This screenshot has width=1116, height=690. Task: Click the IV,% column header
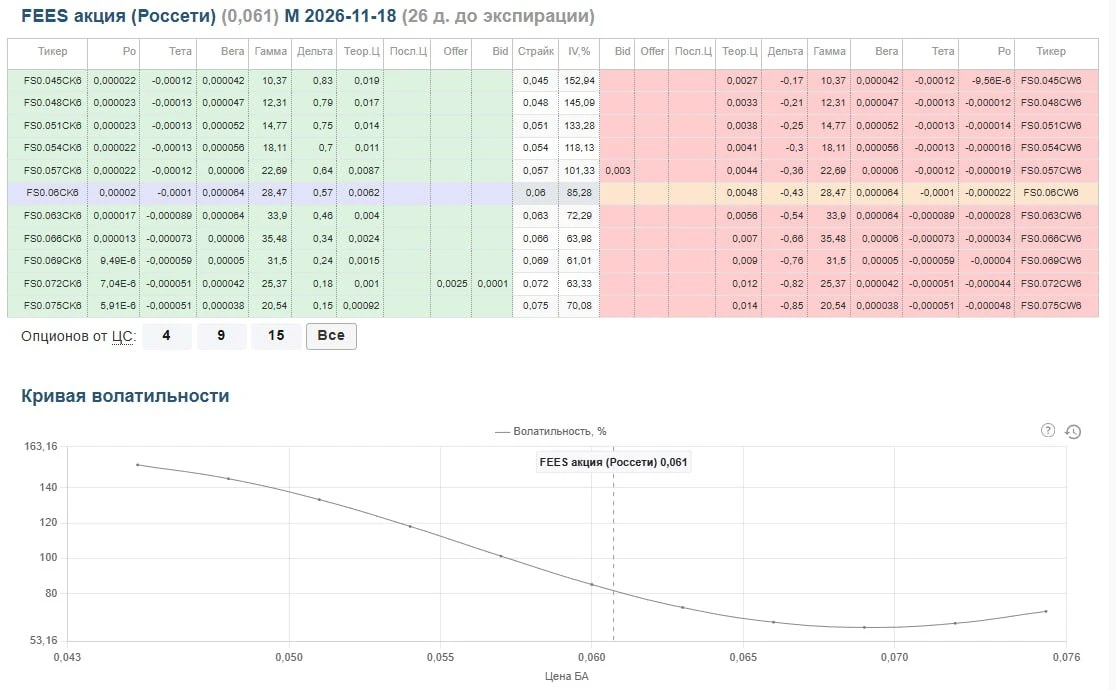click(579, 51)
